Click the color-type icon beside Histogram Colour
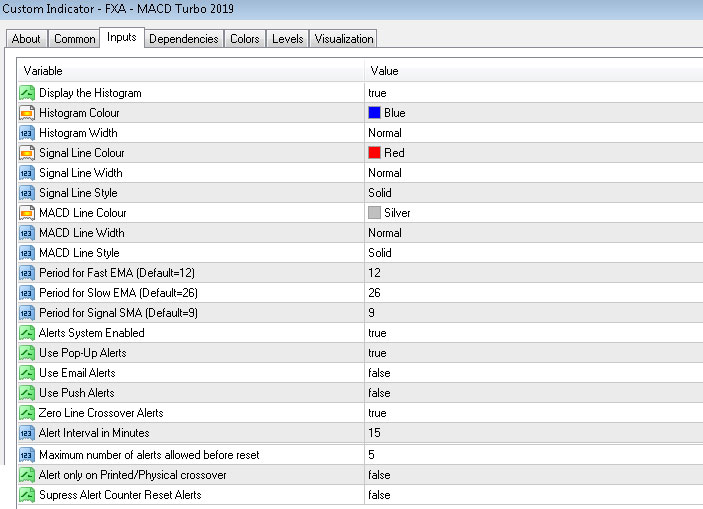The height and width of the screenshot is (509, 703). [27, 113]
